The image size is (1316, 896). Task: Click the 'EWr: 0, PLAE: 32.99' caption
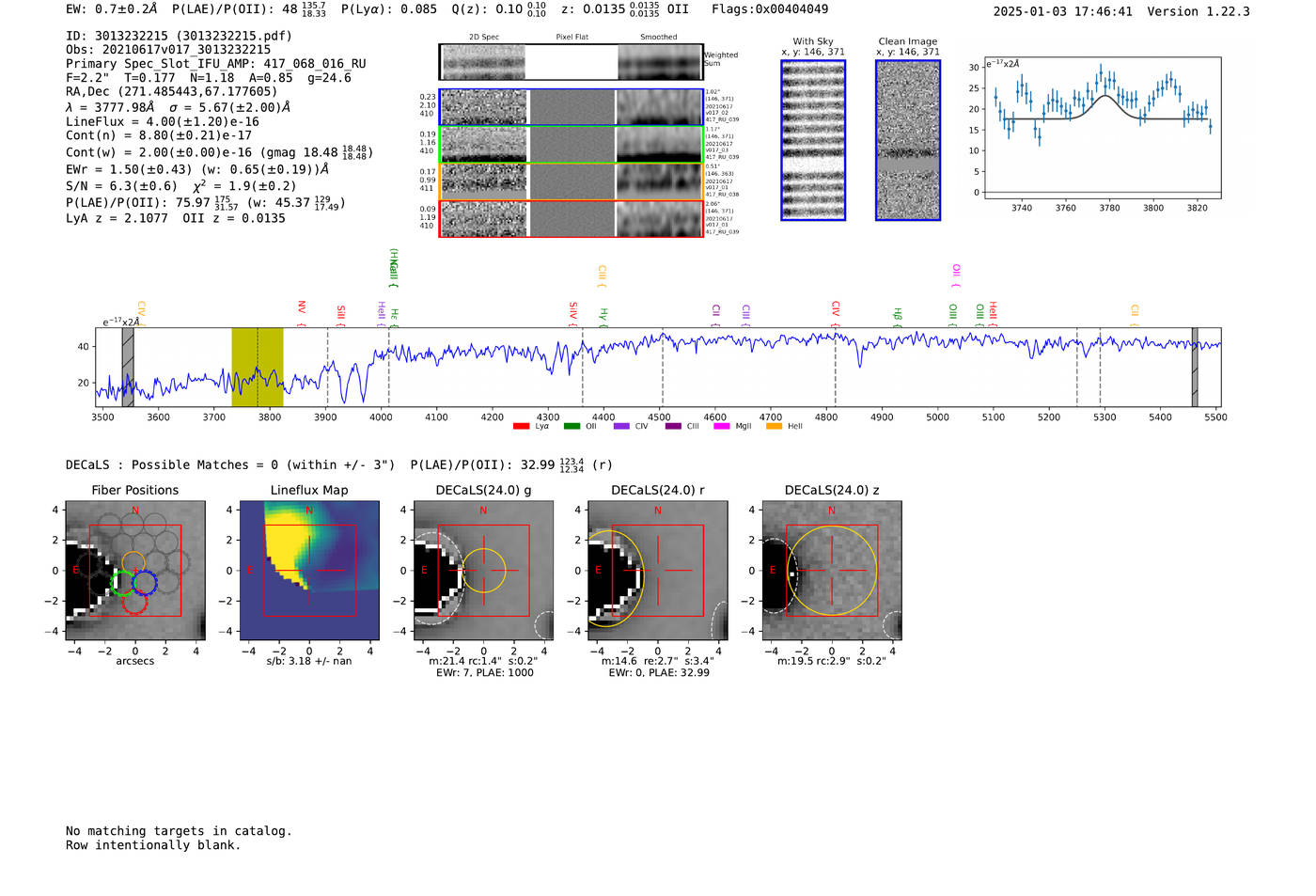[x=659, y=672]
